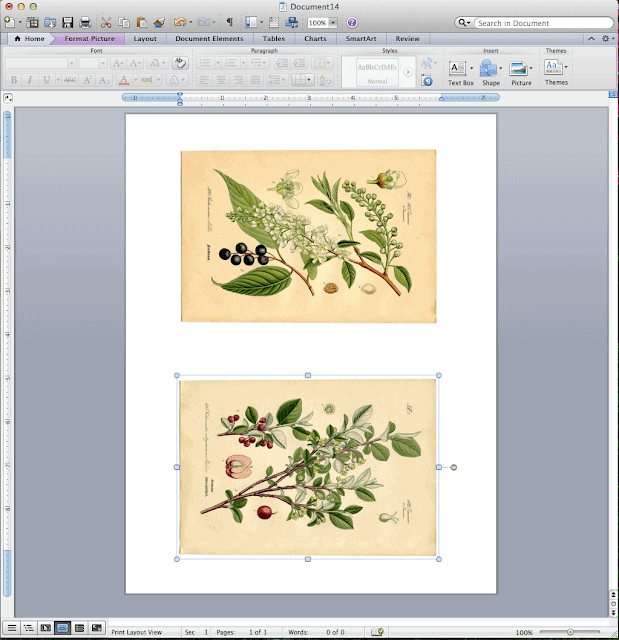This screenshot has width=619, height=640.
Task: Click the Text Box insert icon
Action: pyautogui.click(x=457, y=68)
